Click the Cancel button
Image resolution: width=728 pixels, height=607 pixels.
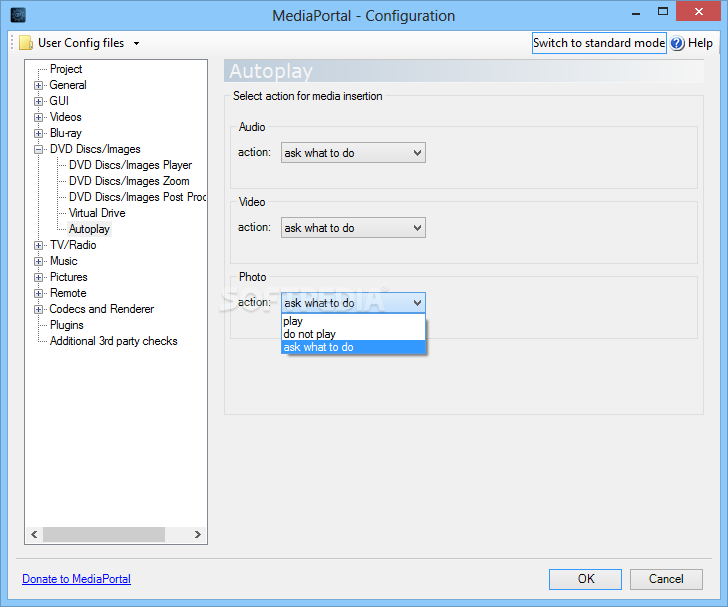666,579
